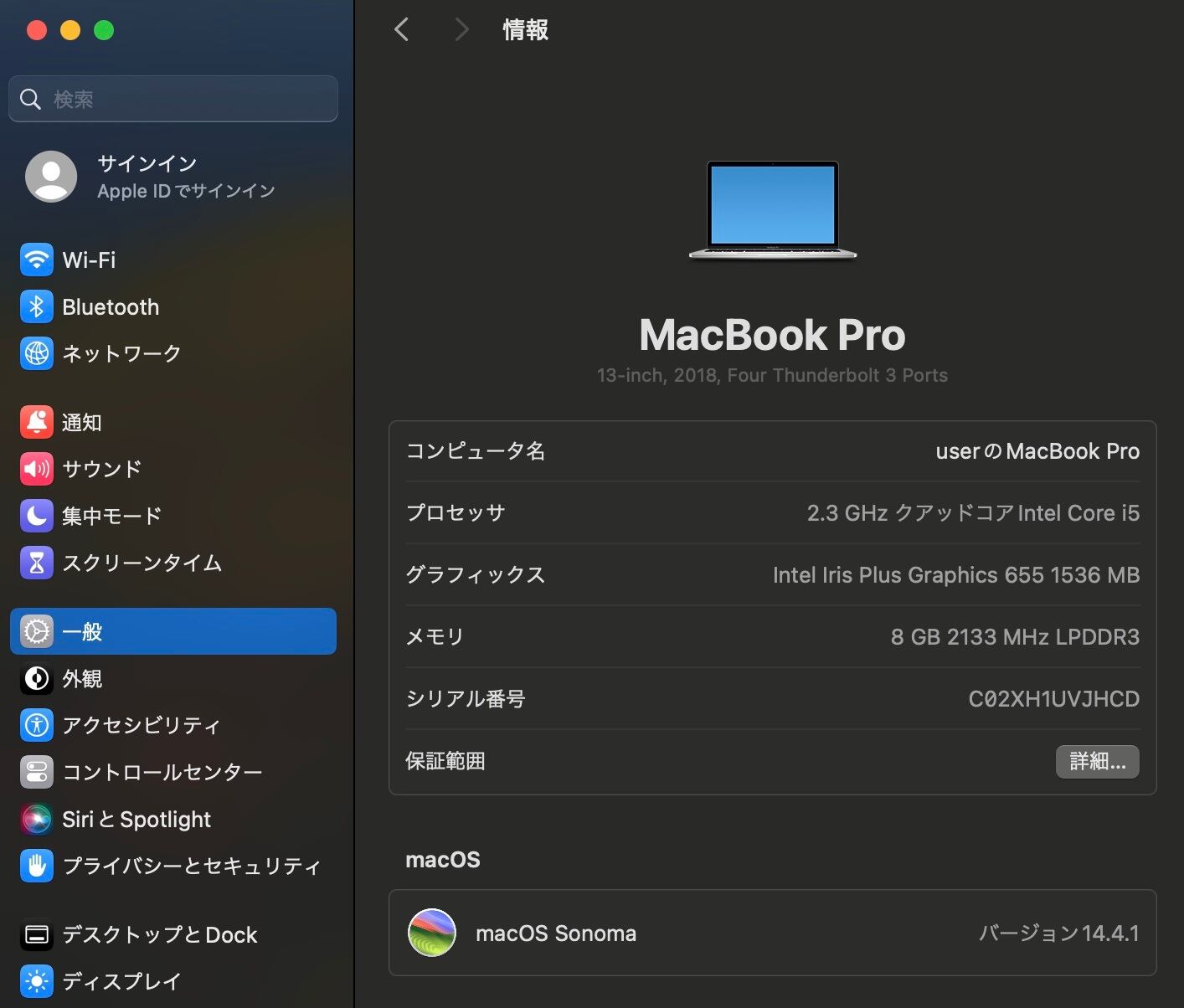Click the macOS Sonoma row
Screen dimensions: 1184x1008
click(772, 933)
